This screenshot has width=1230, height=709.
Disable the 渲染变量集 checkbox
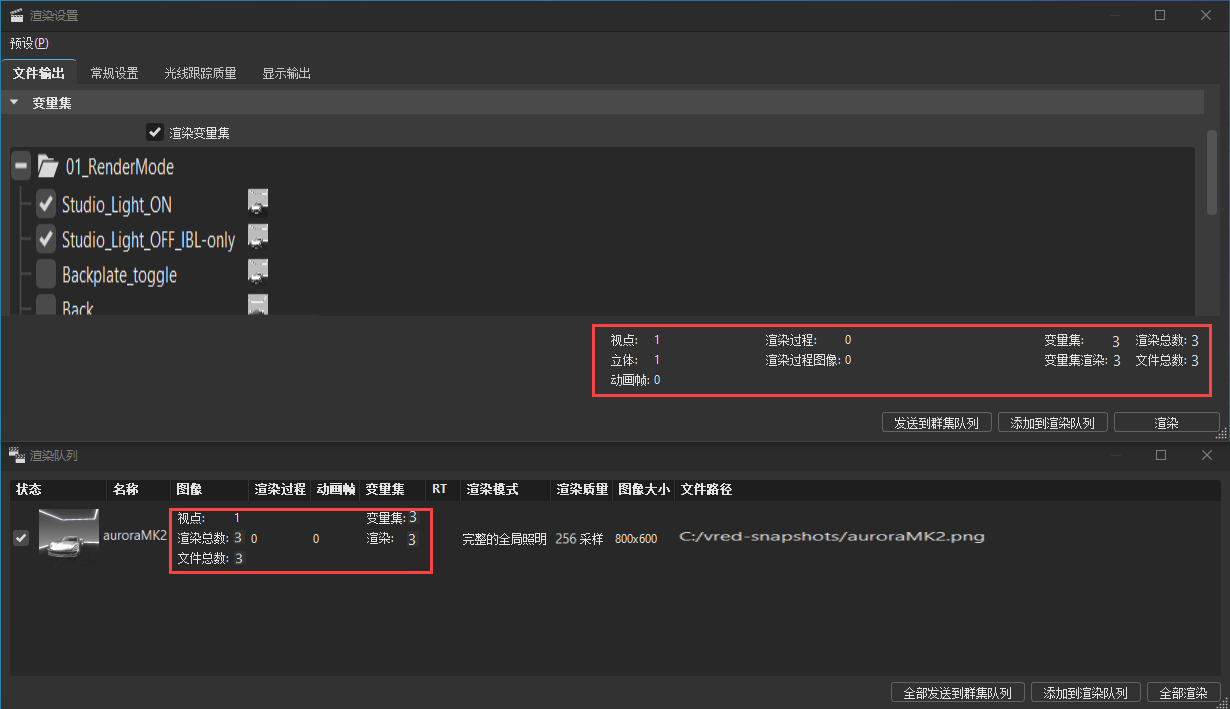[155, 131]
